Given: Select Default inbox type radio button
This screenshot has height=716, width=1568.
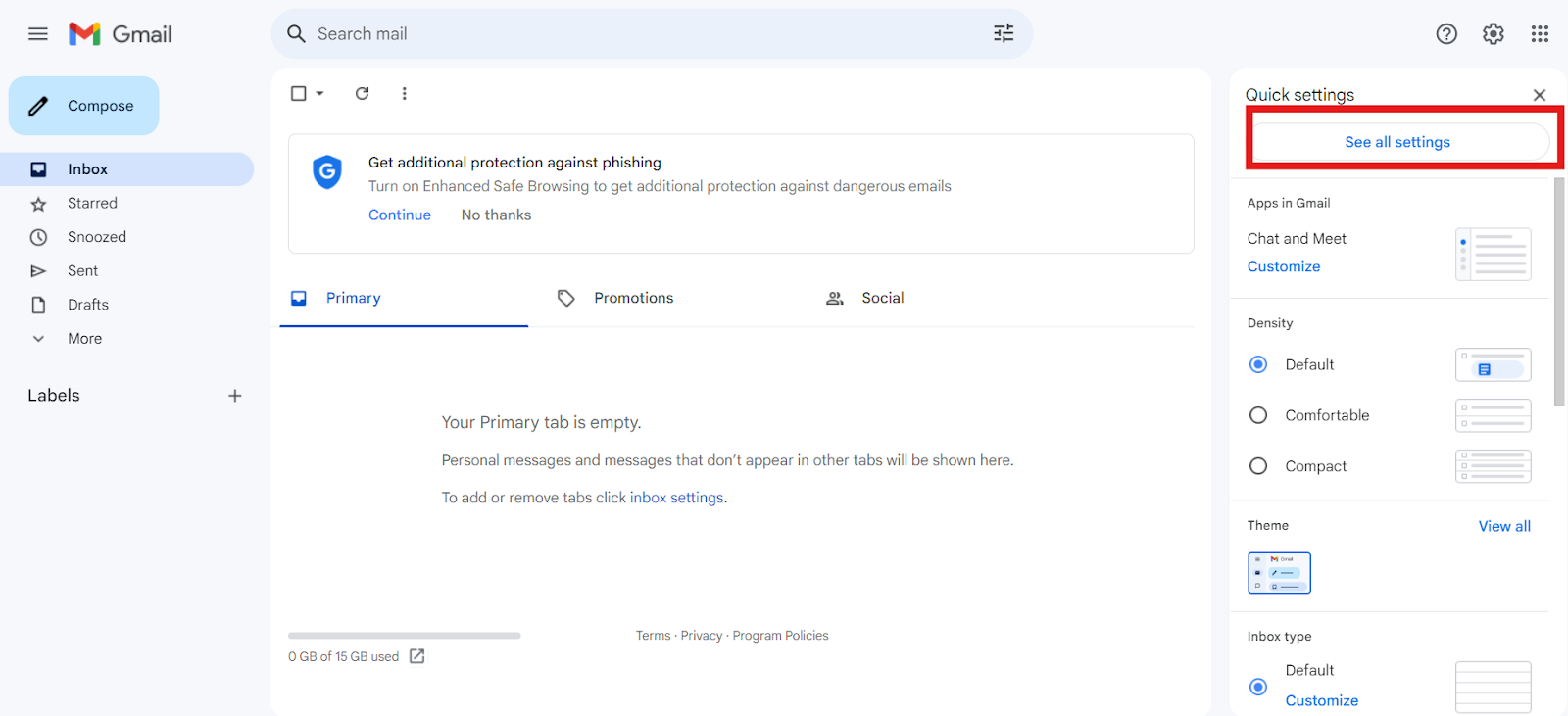Looking at the screenshot, I should click(1258, 687).
